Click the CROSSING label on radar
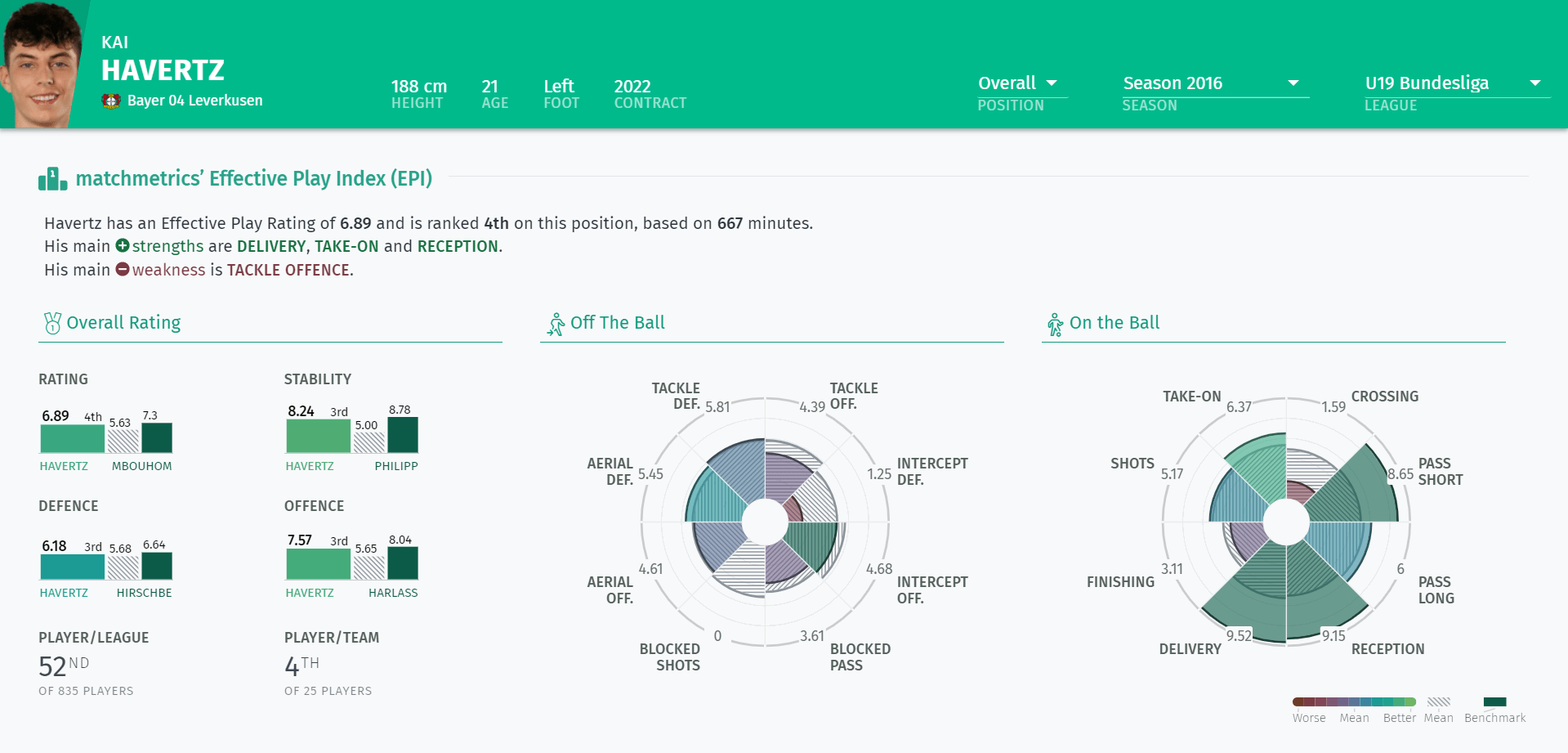 tap(1385, 397)
